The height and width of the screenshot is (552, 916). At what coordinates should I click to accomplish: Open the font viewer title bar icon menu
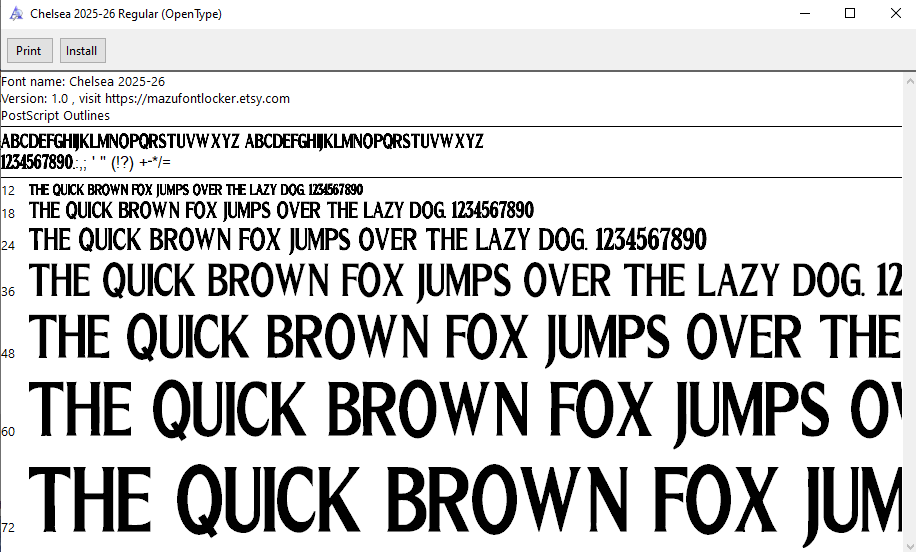16,14
